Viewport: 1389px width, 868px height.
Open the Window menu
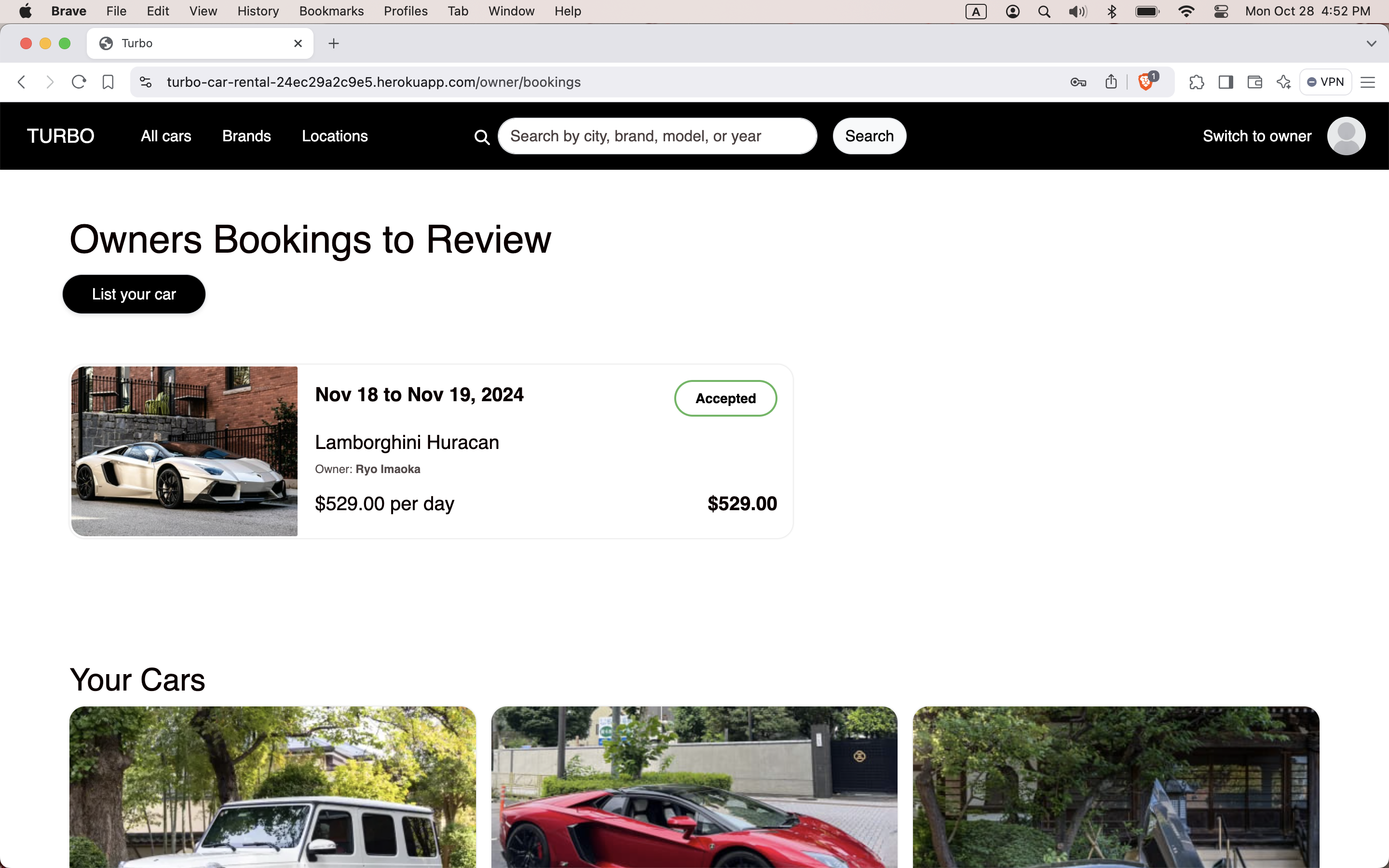[x=511, y=12]
